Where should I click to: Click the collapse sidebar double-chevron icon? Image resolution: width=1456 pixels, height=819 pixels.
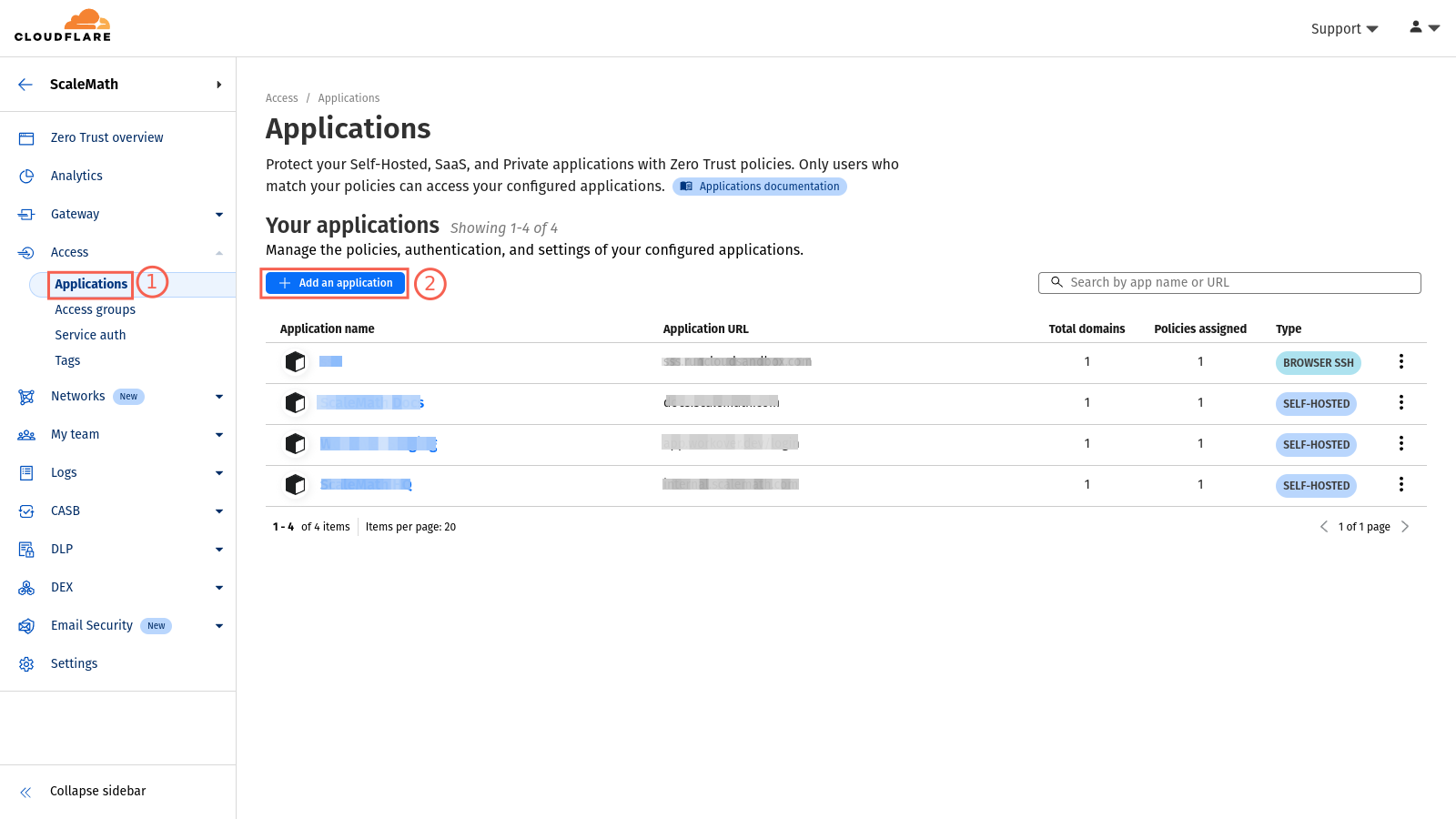[x=25, y=792]
